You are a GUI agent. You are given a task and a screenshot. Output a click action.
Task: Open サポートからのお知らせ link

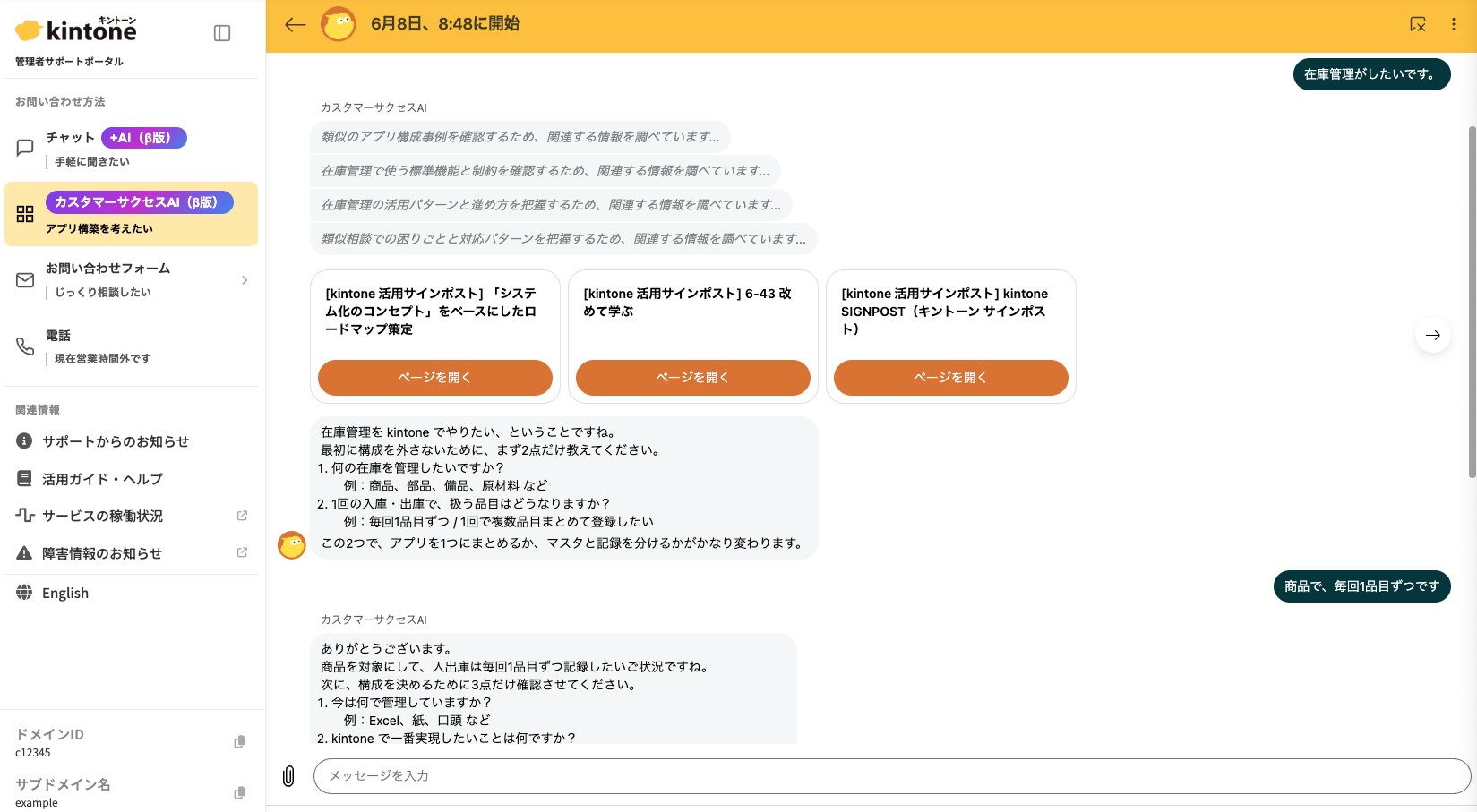[x=116, y=441]
